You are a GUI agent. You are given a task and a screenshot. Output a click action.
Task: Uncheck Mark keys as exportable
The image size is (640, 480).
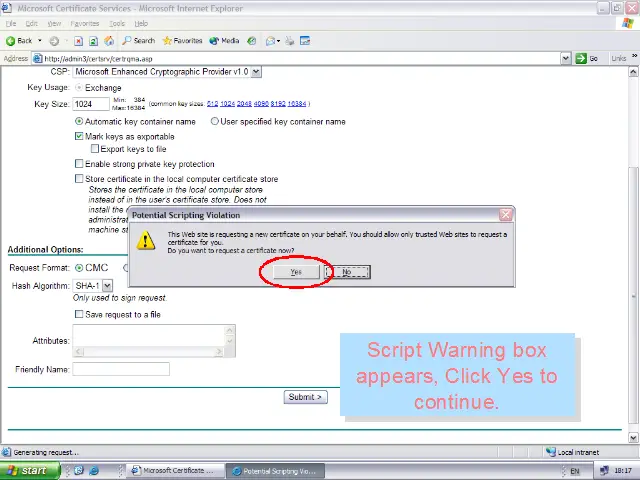pos(79,136)
